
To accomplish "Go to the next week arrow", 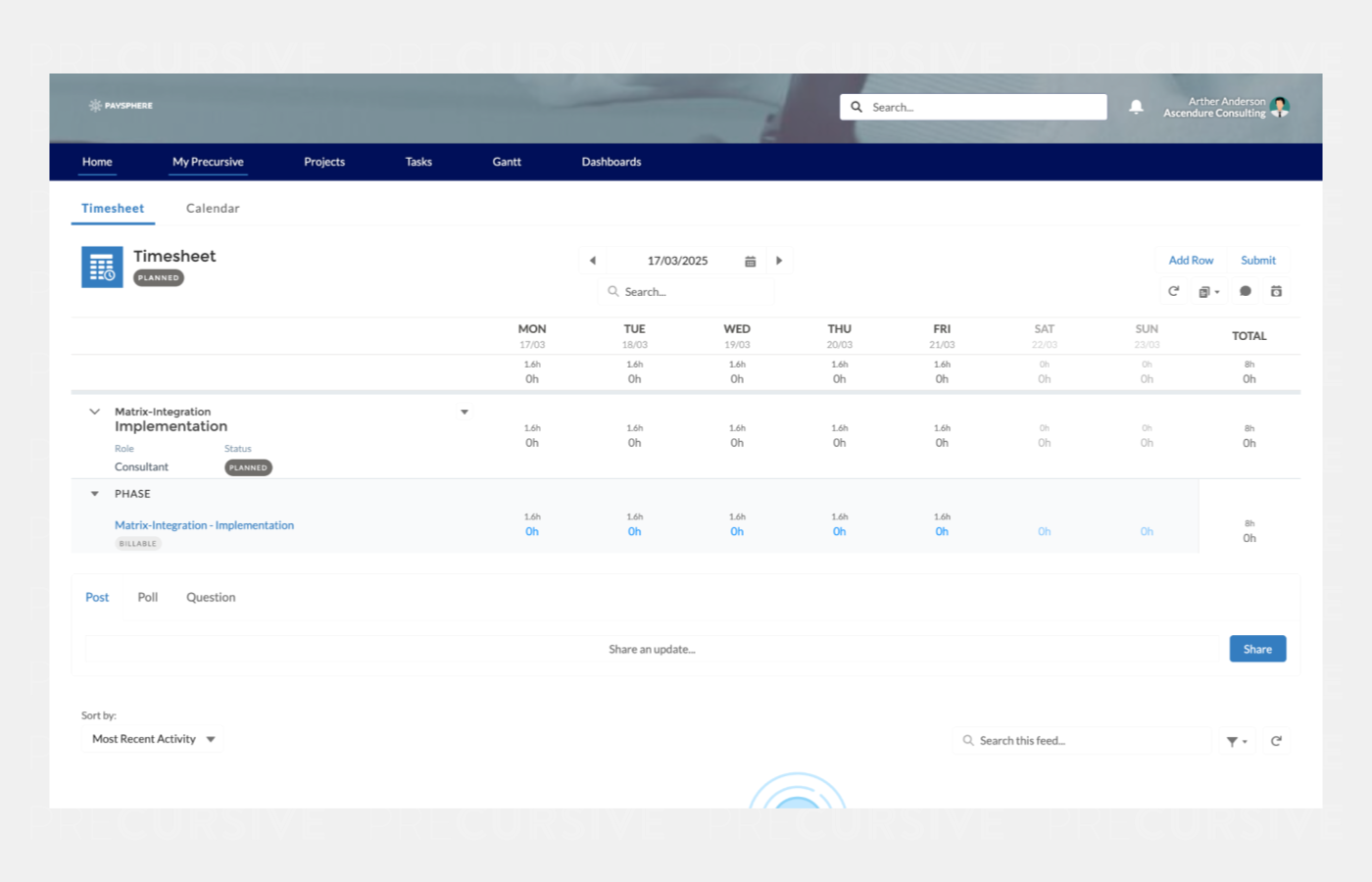I will pyautogui.click(x=779, y=261).
